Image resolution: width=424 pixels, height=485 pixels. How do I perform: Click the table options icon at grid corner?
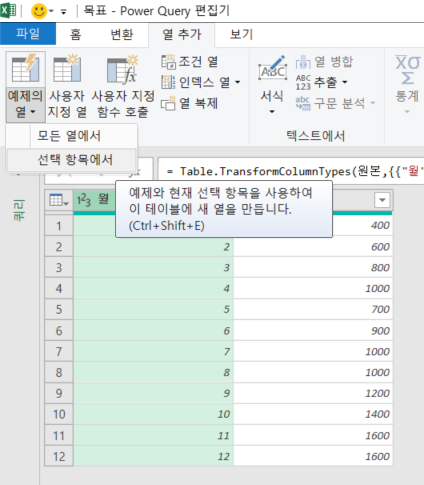[59, 200]
